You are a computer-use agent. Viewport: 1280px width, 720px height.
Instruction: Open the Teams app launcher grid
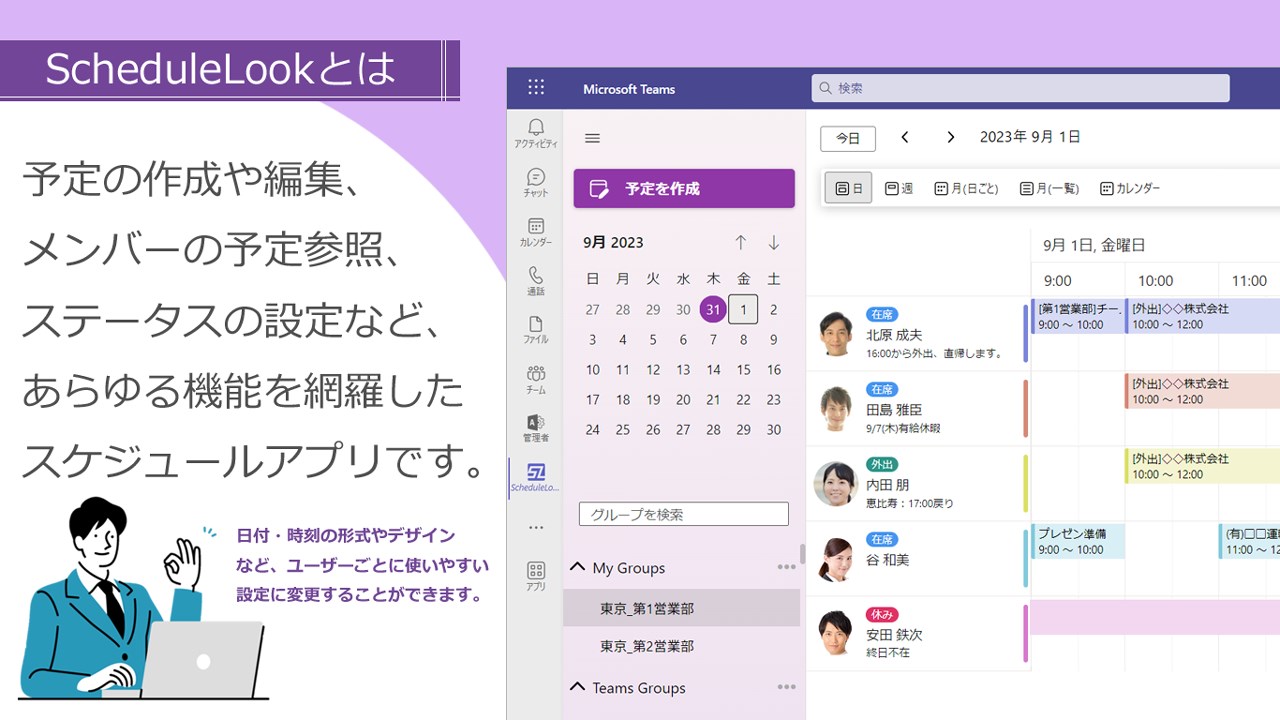536,88
